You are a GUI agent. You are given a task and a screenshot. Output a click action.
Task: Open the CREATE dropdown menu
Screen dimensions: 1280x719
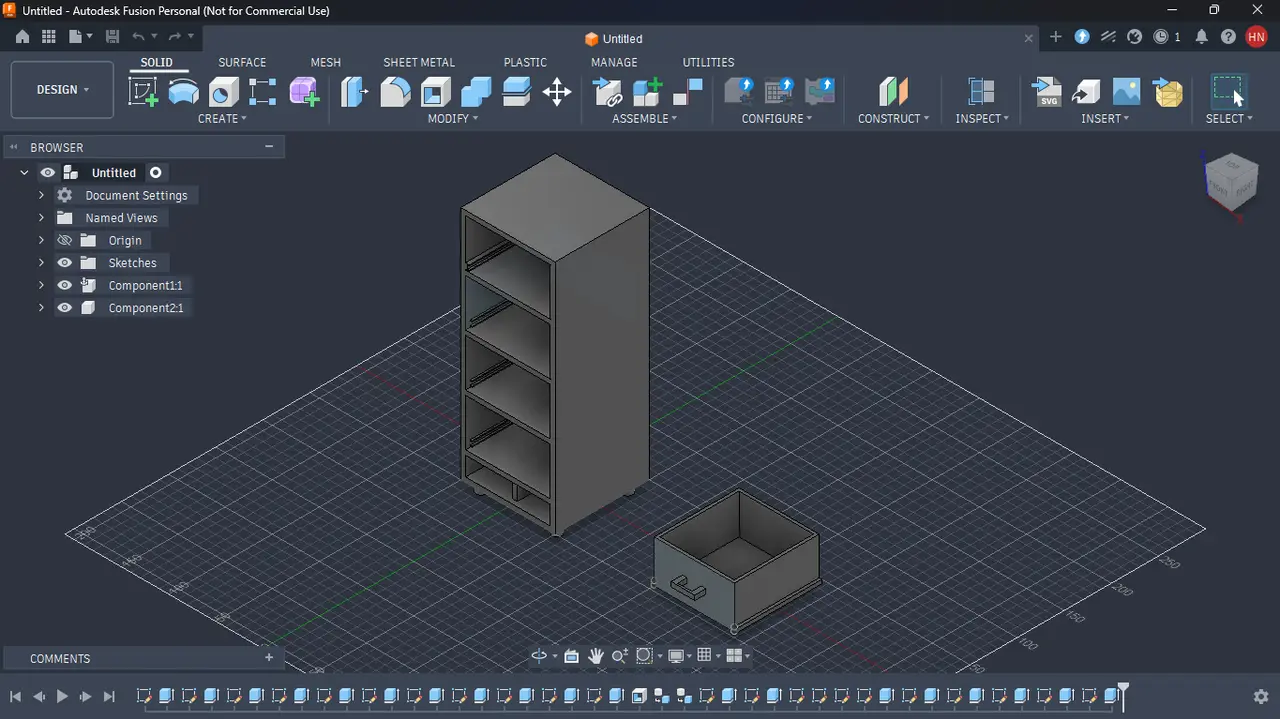[222, 118]
